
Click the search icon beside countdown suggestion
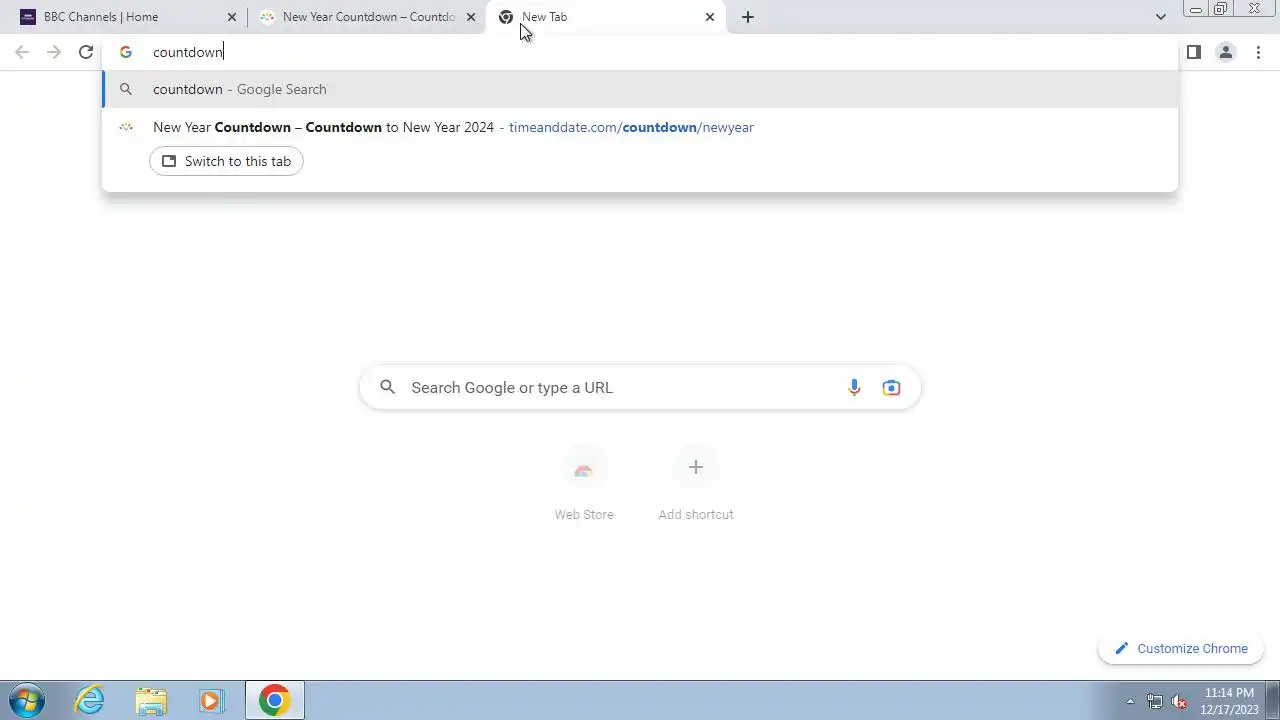pos(126,89)
